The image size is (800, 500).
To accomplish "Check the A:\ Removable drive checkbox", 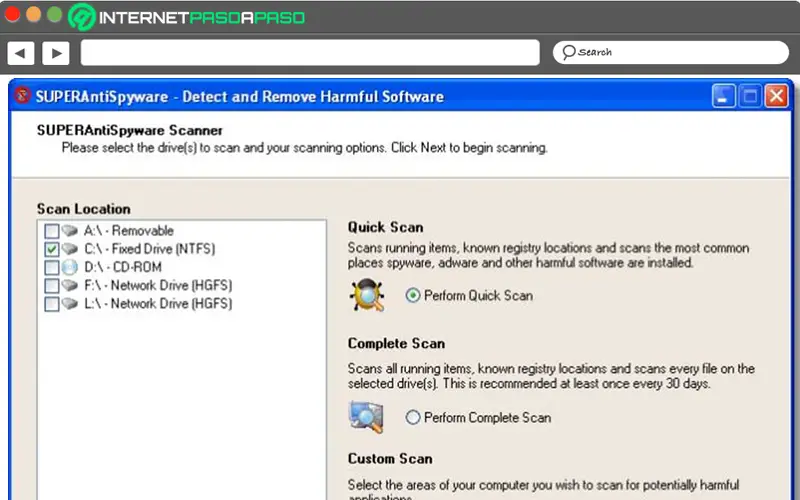I will (52, 231).
